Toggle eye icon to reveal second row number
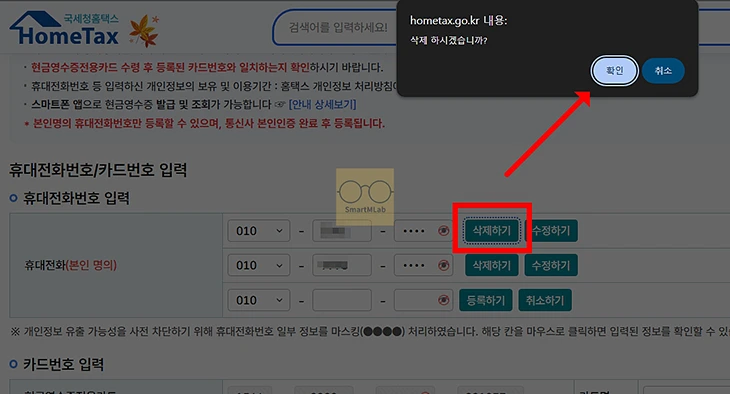 click(444, 265)
